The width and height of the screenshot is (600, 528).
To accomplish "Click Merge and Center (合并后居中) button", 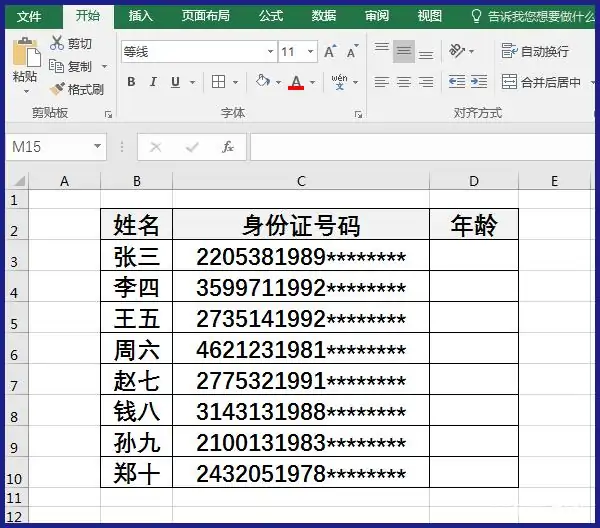I will (x=541, y=82).
